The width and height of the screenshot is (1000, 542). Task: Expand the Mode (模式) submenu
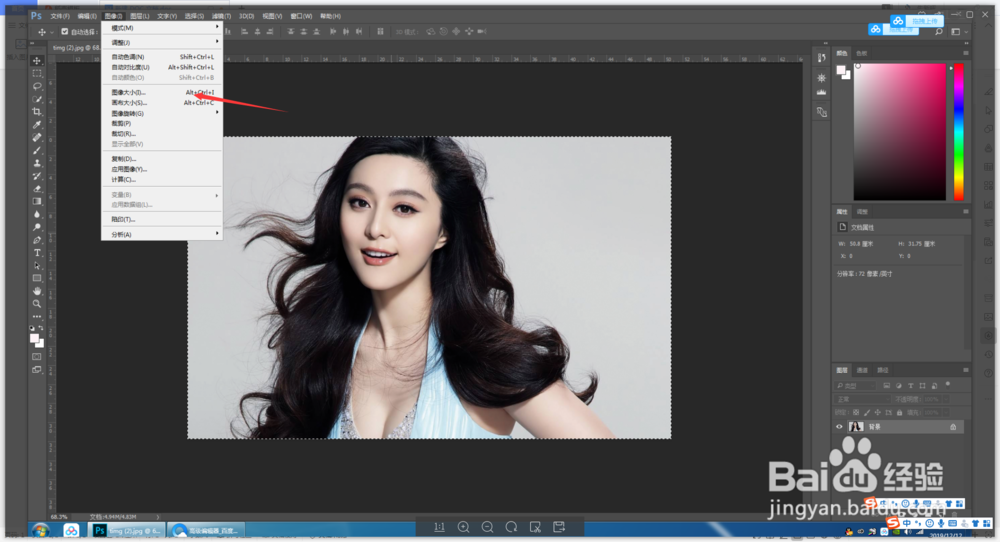[x=162, y=28]
